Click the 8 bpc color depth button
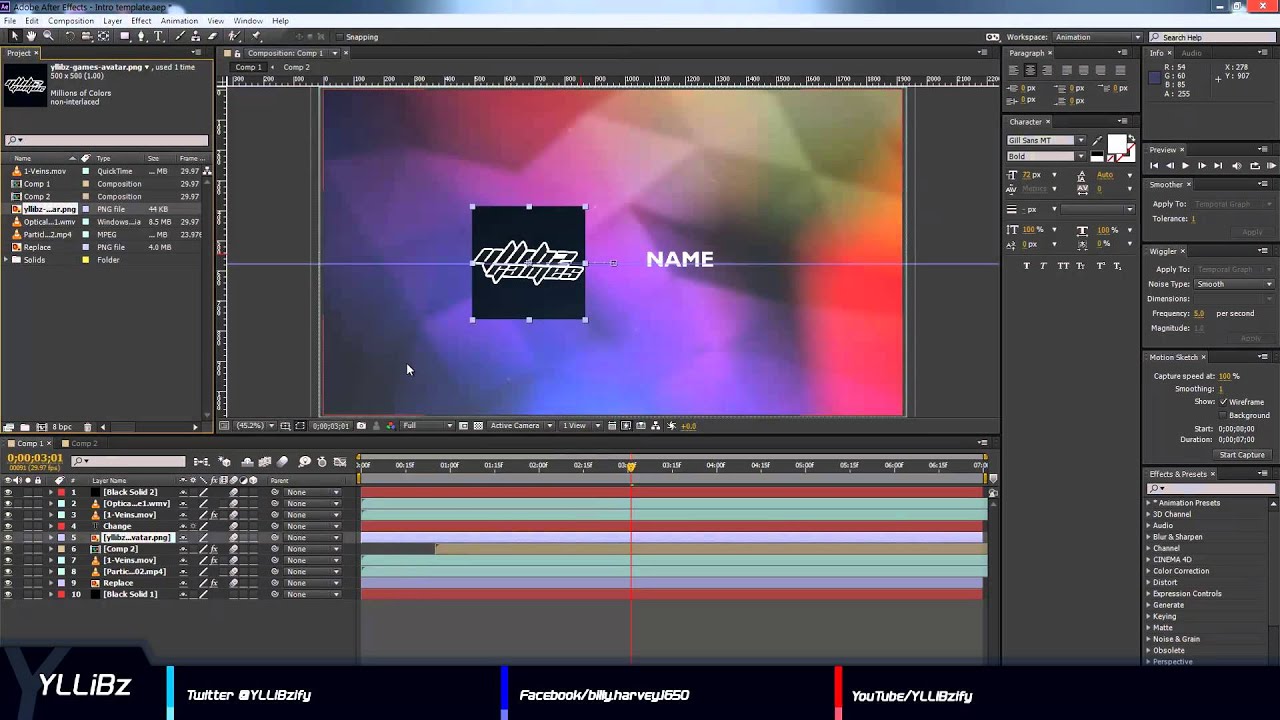Screen dimensions: 1280x720 (62, 427)
